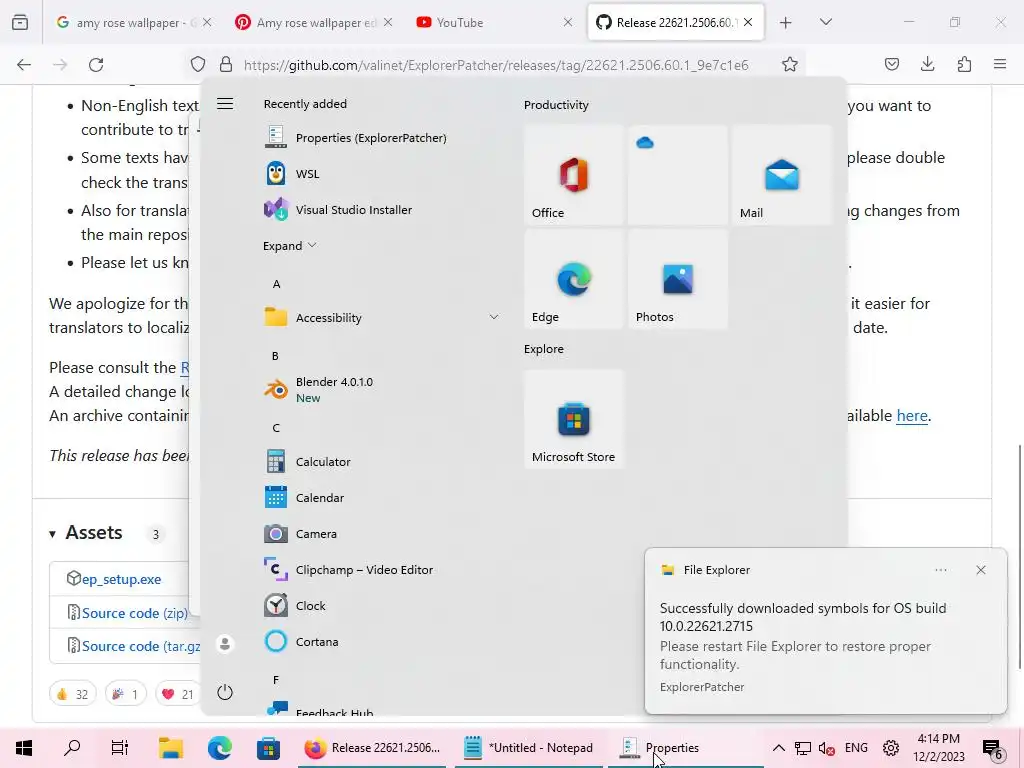Open a new browser tab
This screenshot has width=1024, height=768.
click(x=786, y=23)
